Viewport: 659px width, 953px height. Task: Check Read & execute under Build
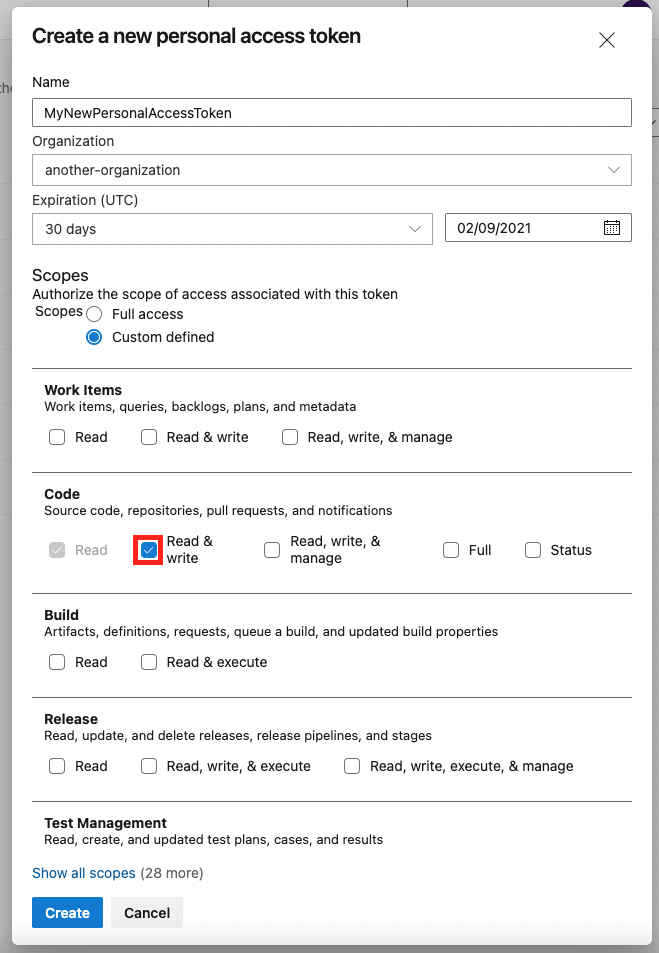(x=148, y=662)
